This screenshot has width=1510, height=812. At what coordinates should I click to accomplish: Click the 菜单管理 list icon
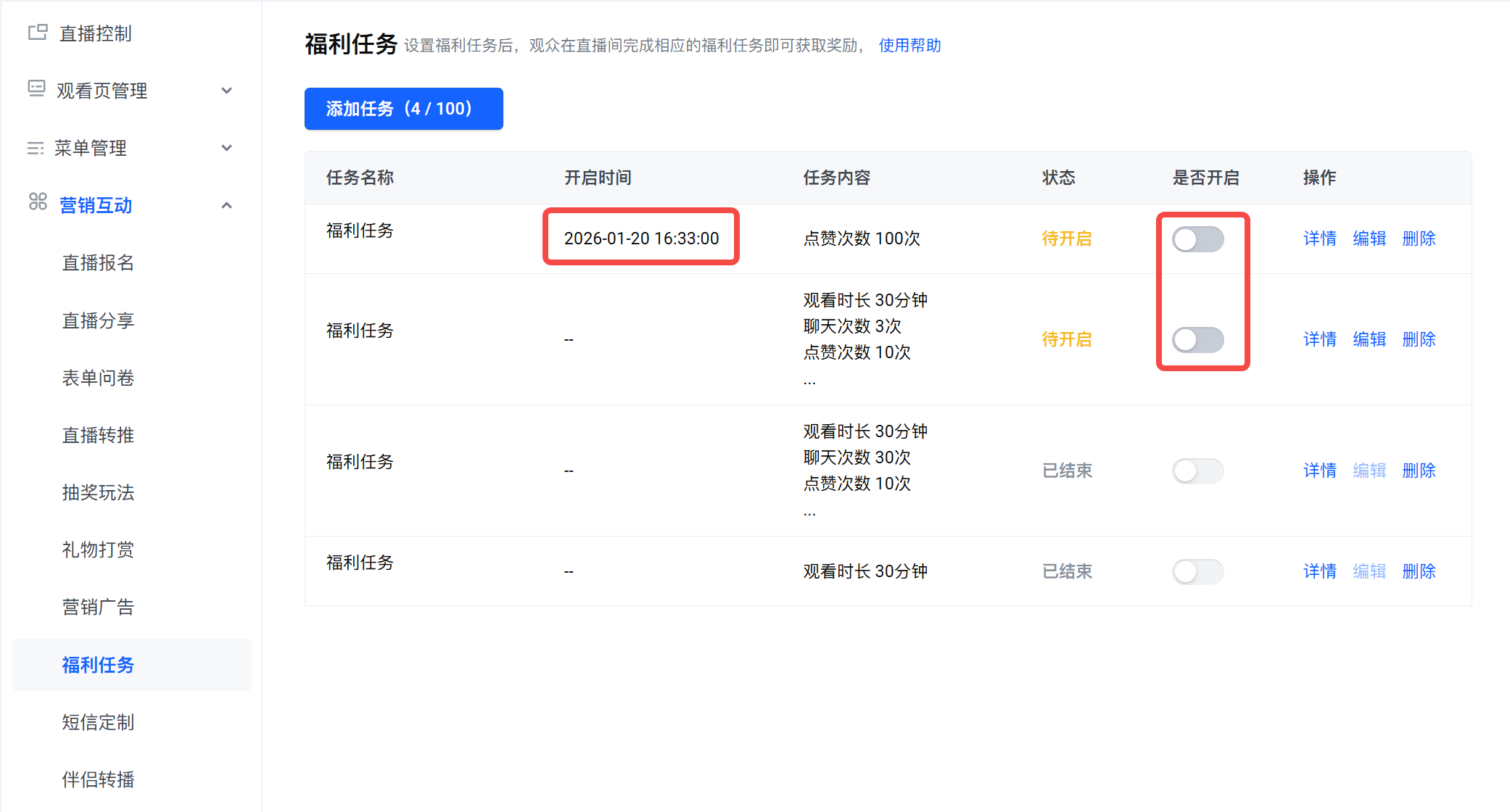35,148
